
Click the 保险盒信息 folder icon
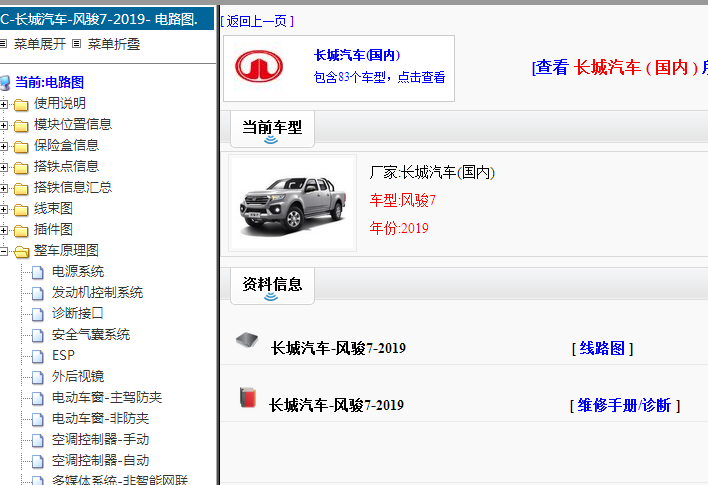point(21,147)
